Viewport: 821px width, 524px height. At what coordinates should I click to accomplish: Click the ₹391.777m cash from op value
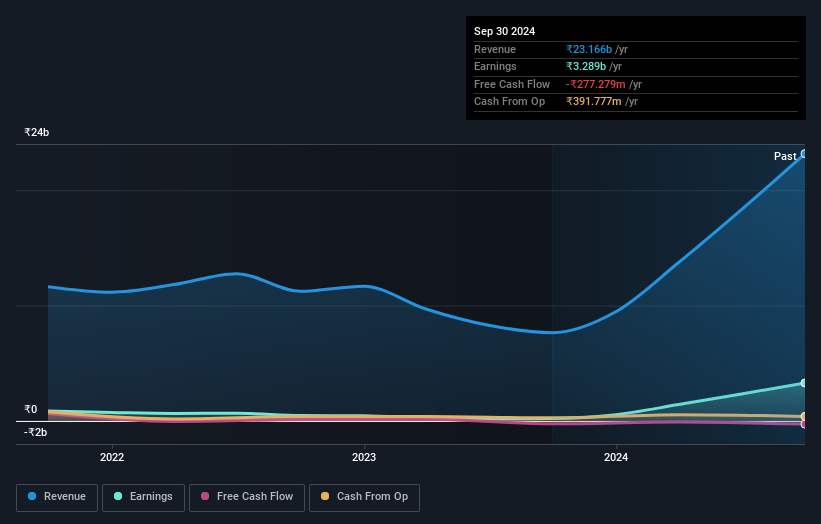[x=594, y=102]
